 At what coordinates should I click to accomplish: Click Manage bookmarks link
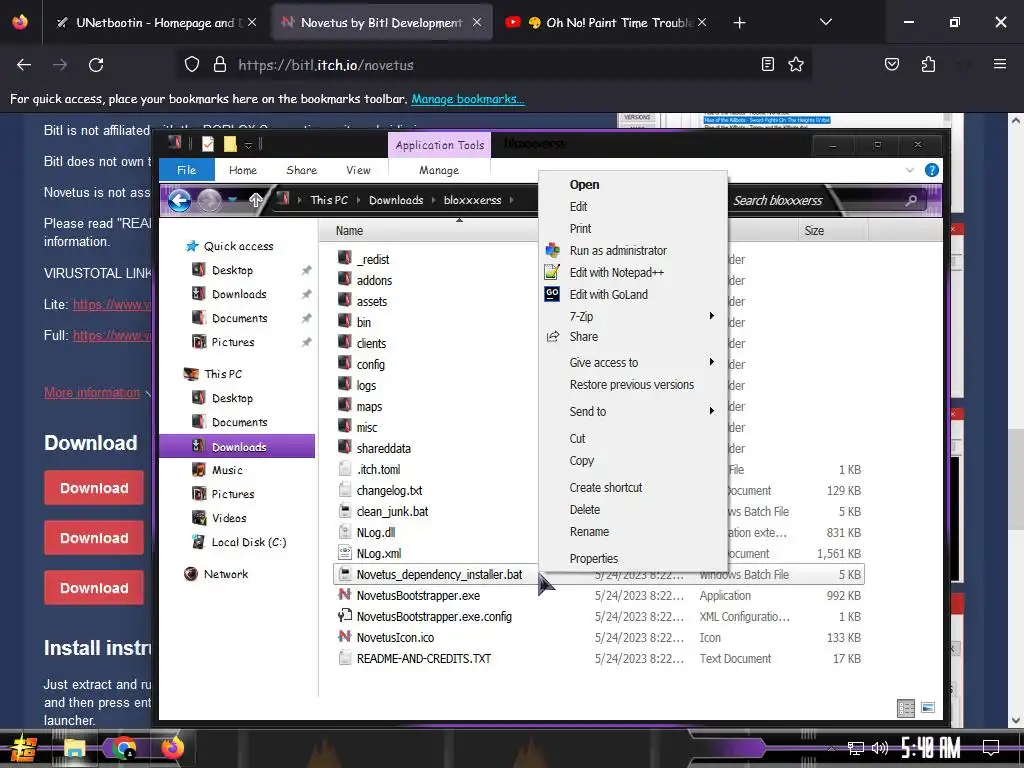[468, 99]
